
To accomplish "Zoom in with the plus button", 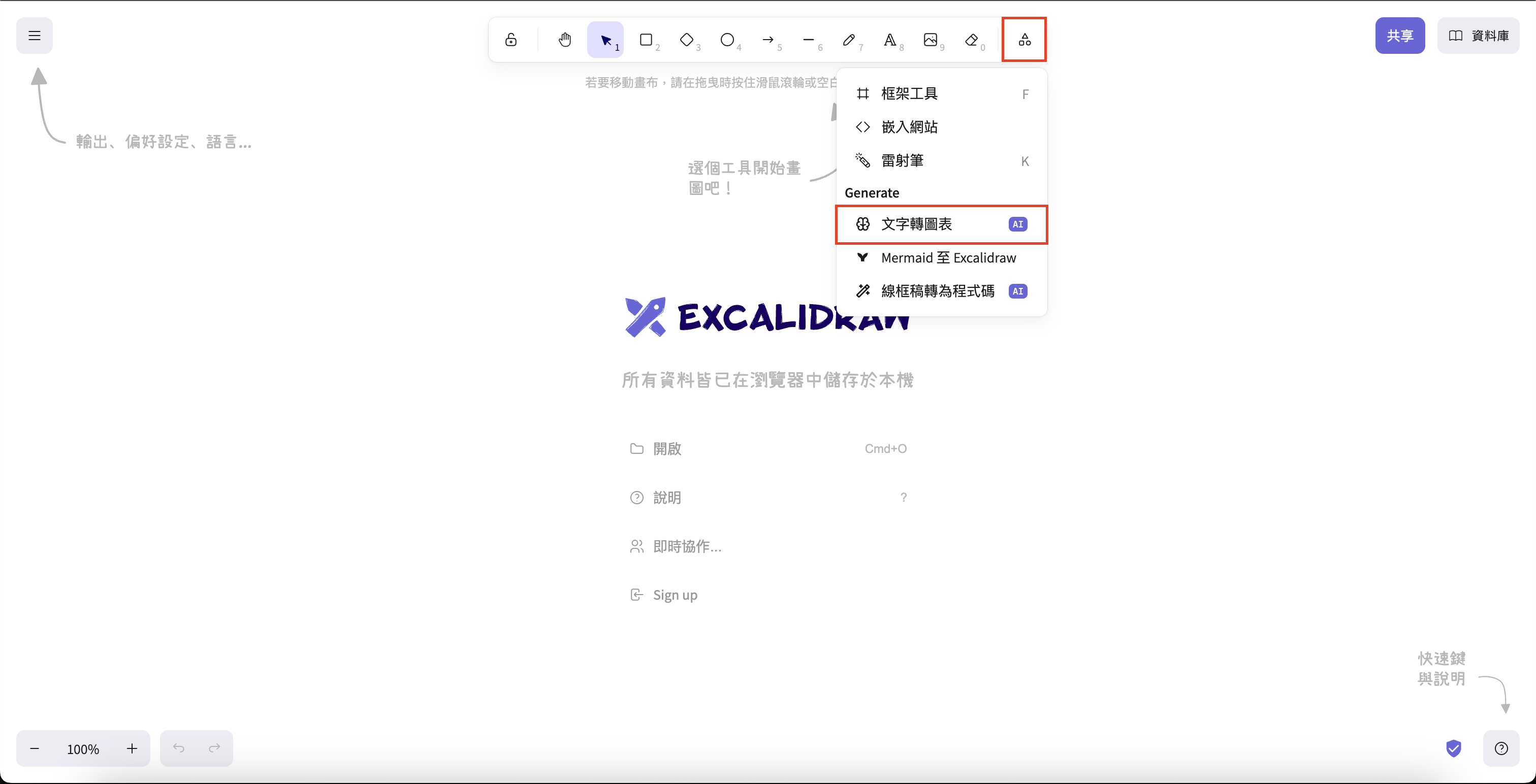I will tap(132, 749).
